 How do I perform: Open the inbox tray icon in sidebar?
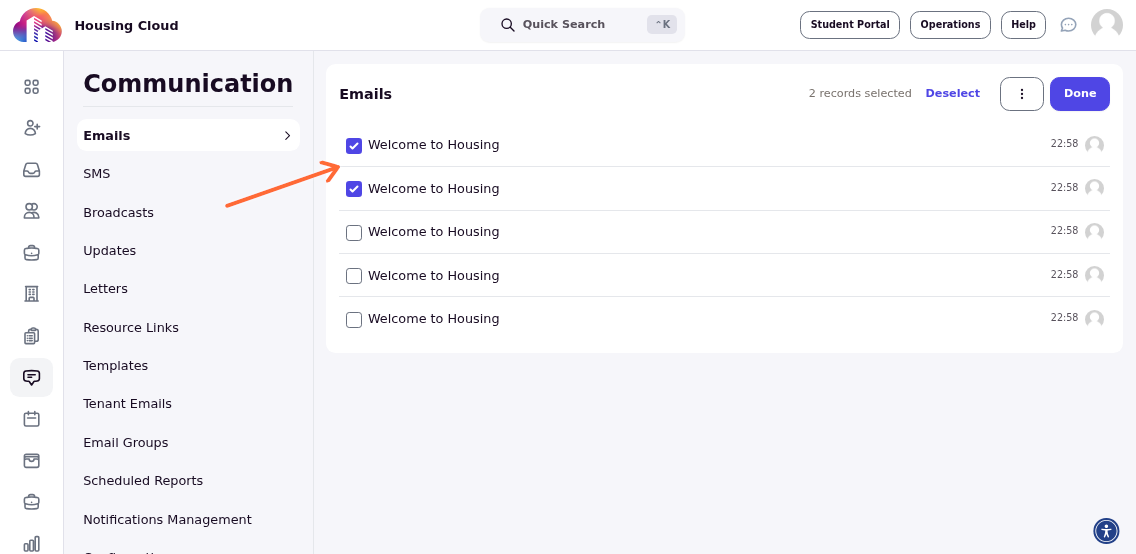(31, 169)
